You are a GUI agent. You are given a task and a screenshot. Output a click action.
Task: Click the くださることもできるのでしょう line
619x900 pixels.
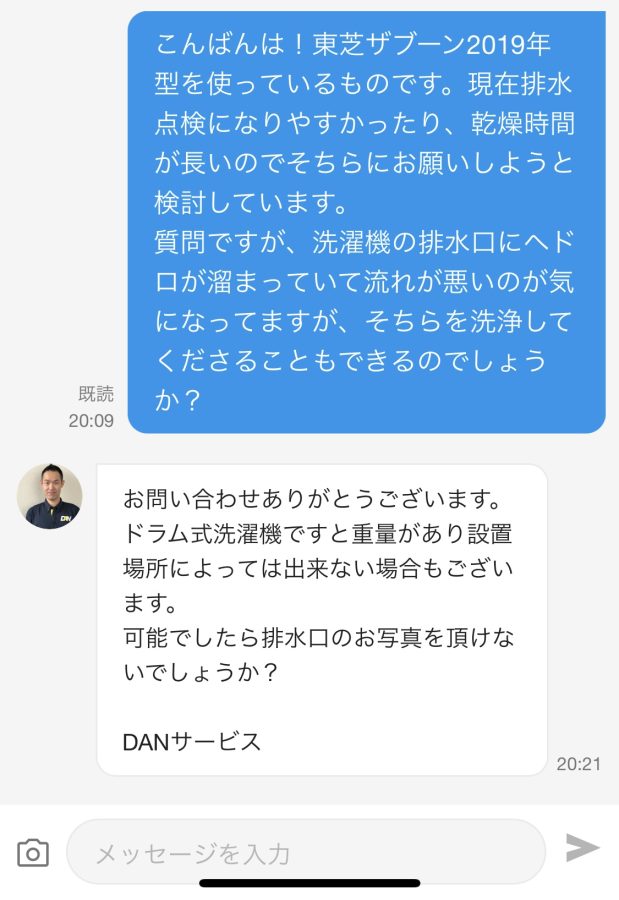[x=350, y=360]
